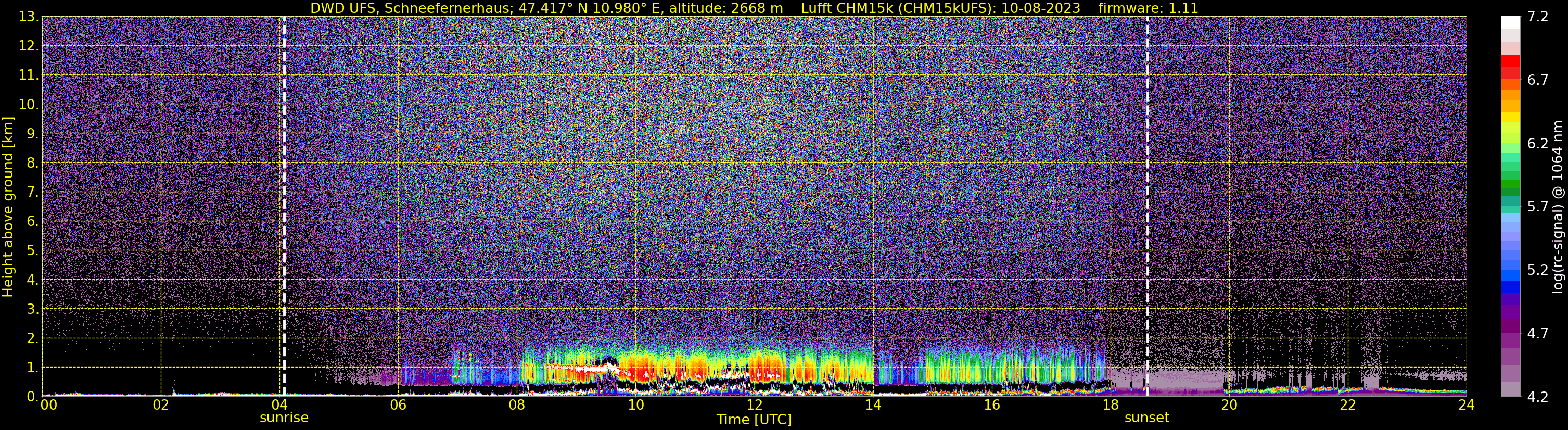Click the colorbar value '7.2'
This screenshot has width=1568, height=430.
[1538, 17]
